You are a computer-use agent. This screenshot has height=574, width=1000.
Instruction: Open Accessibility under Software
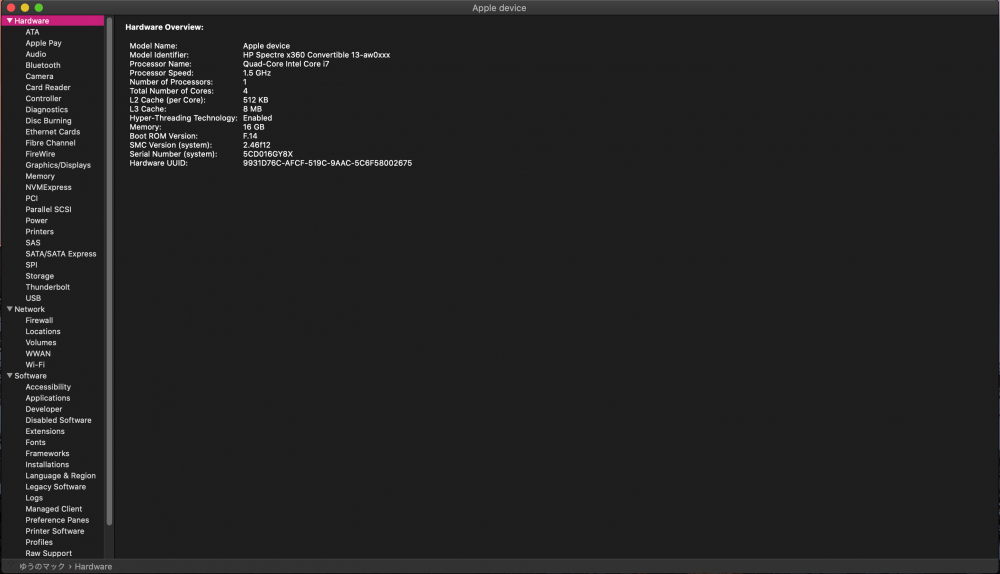[x=48, y=387]
